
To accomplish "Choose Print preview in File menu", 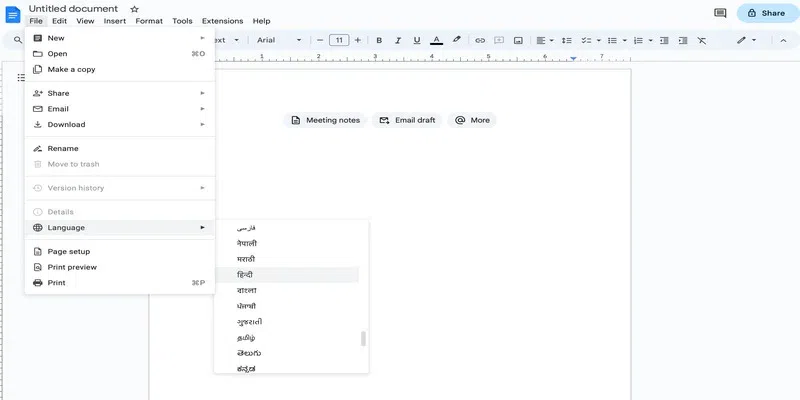I will pos(119,267).
